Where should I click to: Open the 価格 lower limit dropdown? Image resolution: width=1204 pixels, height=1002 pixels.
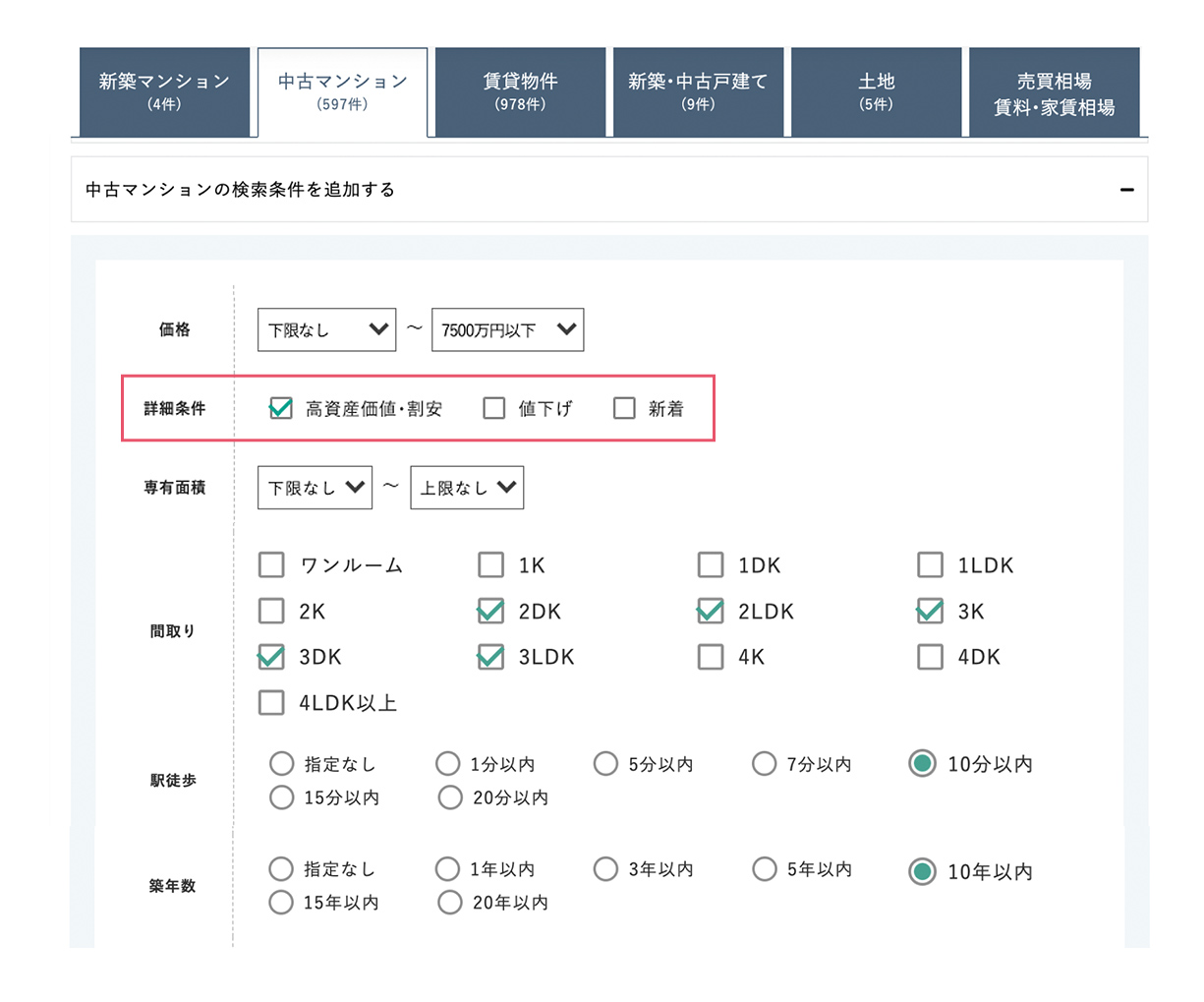click(326, 330)
